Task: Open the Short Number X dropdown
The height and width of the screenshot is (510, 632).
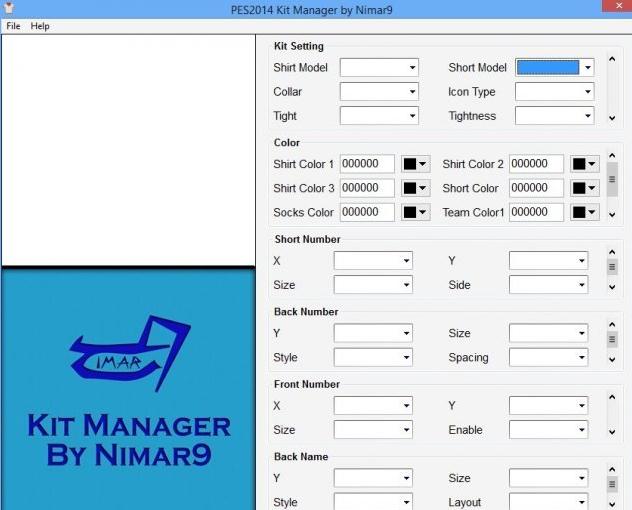Action: (x=373, y=261)
